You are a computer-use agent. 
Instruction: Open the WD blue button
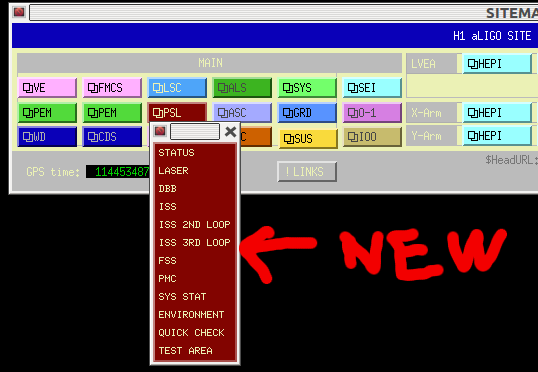pyautogui.click(x=47, y=137)
